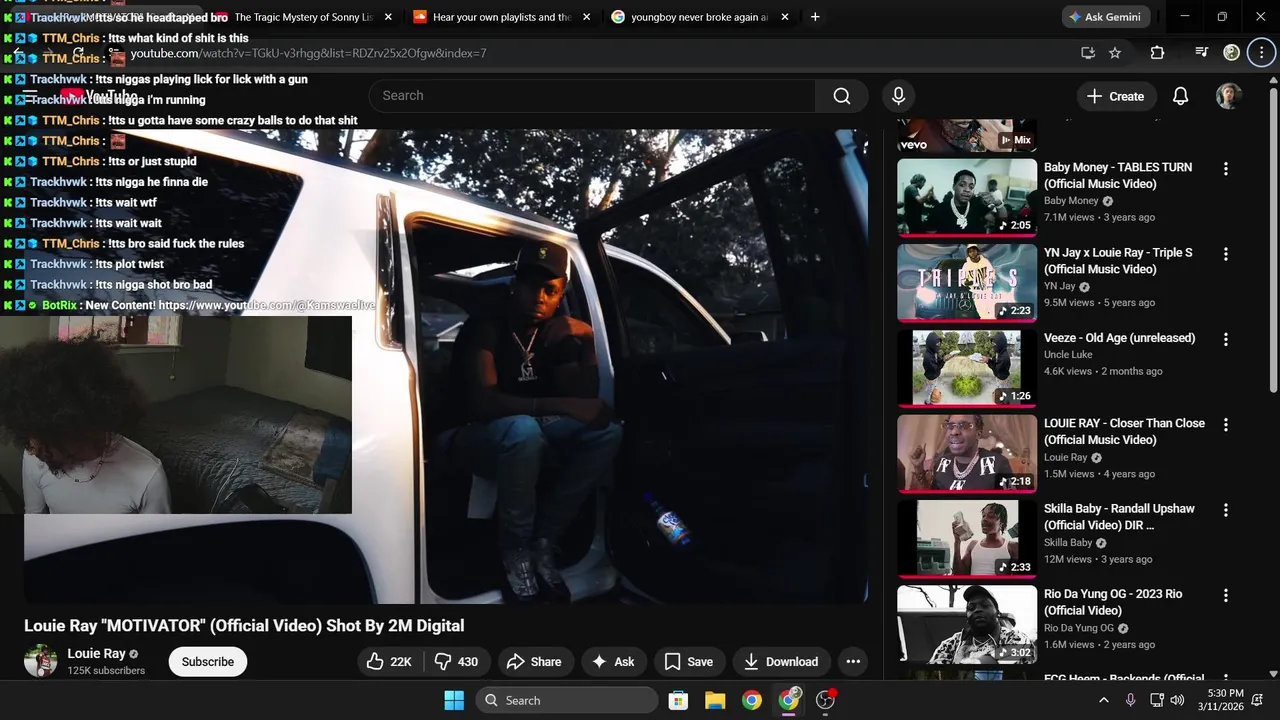Open the Baby Money channel link
Image resolution: width=1280 pixels, height=720 pixels.
click(1071, 201)
